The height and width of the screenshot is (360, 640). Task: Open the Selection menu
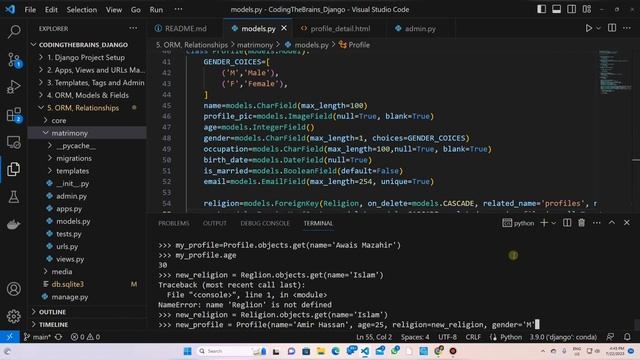[82, 9]
